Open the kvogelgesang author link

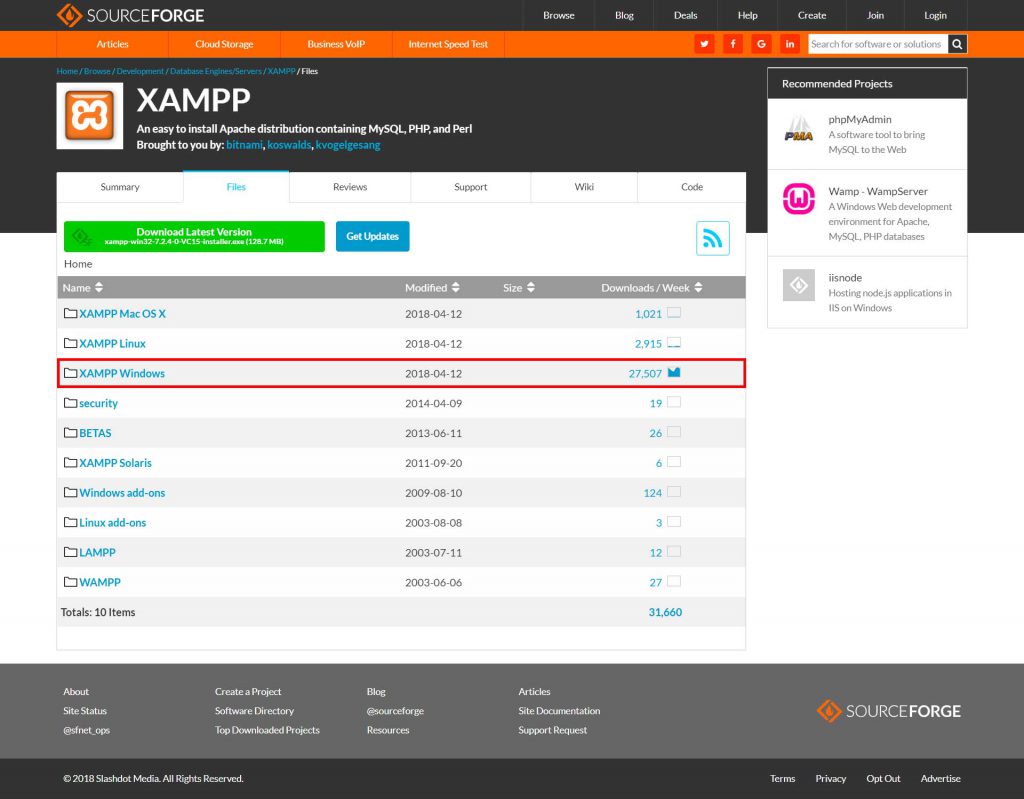click(x=348, y=144)
